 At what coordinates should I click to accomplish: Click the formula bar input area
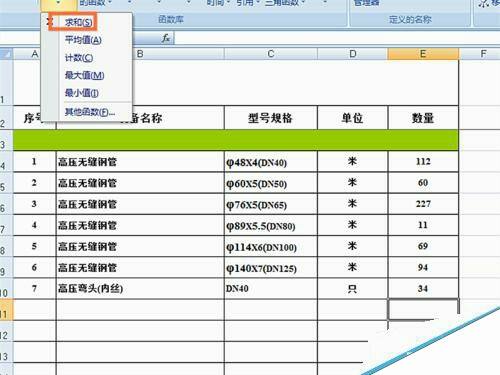pyautogui.click(x=337, y=38)
